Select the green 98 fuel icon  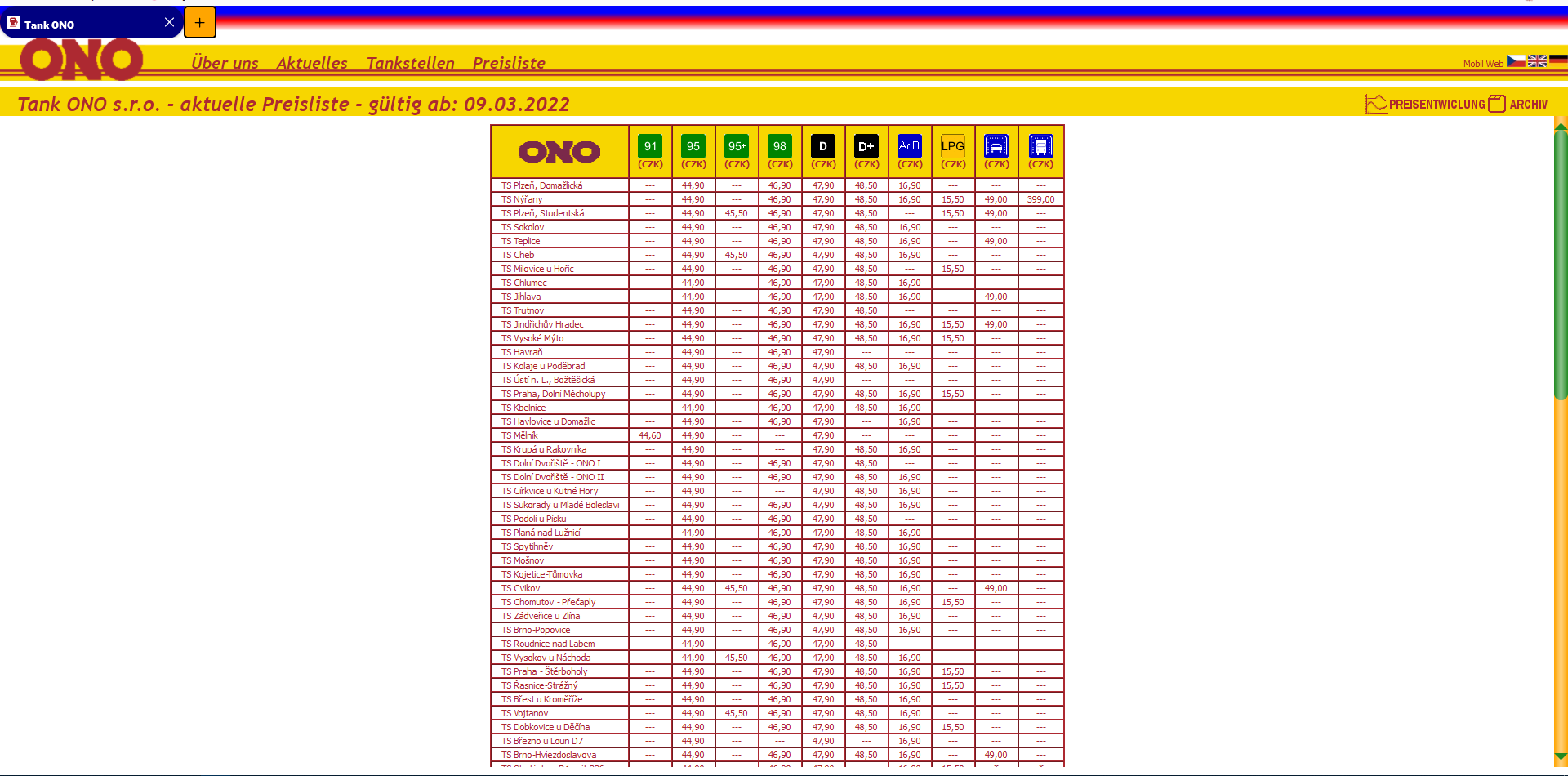point(780,146)
